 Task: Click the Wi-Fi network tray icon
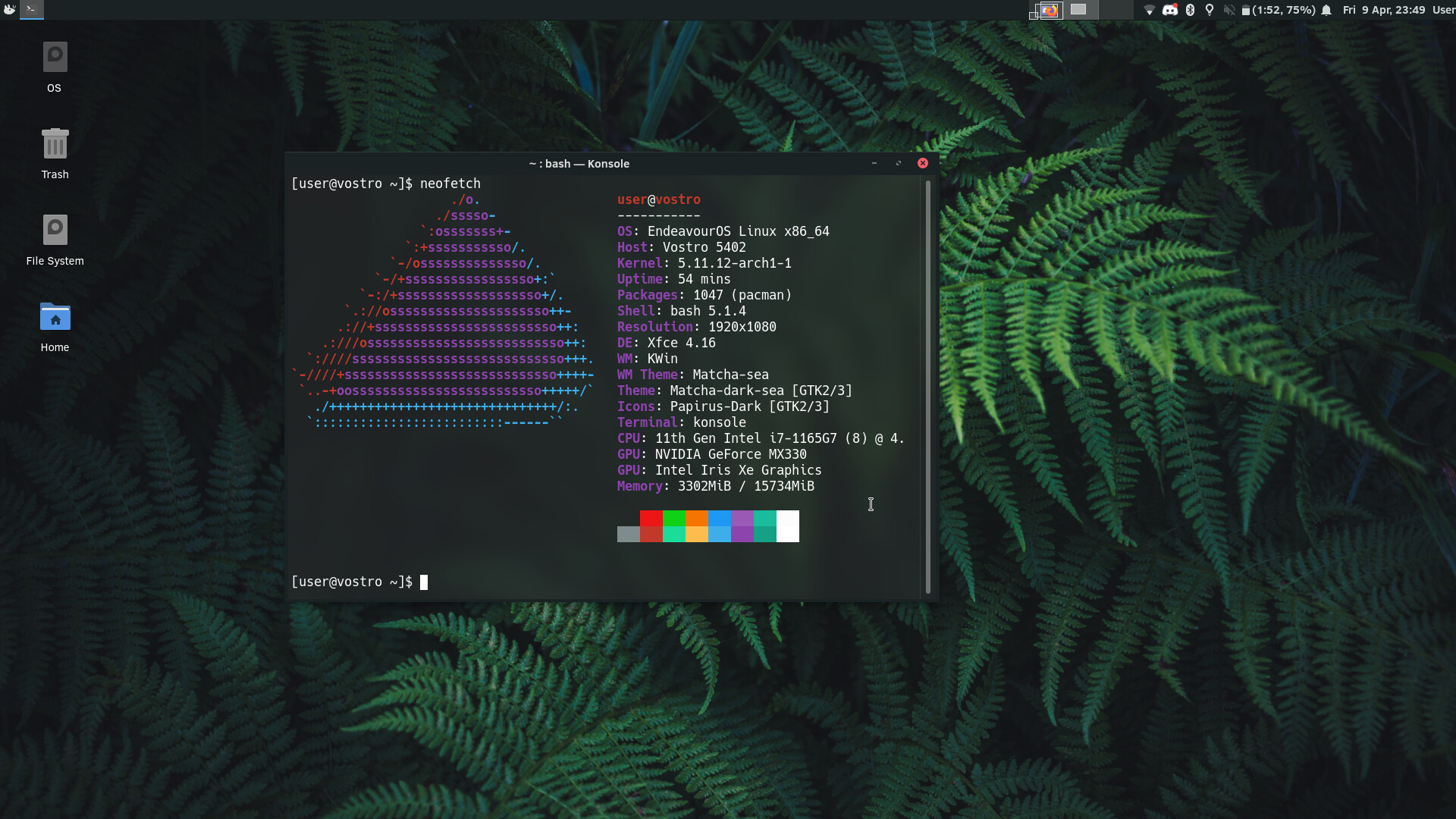click(1150, 10)
